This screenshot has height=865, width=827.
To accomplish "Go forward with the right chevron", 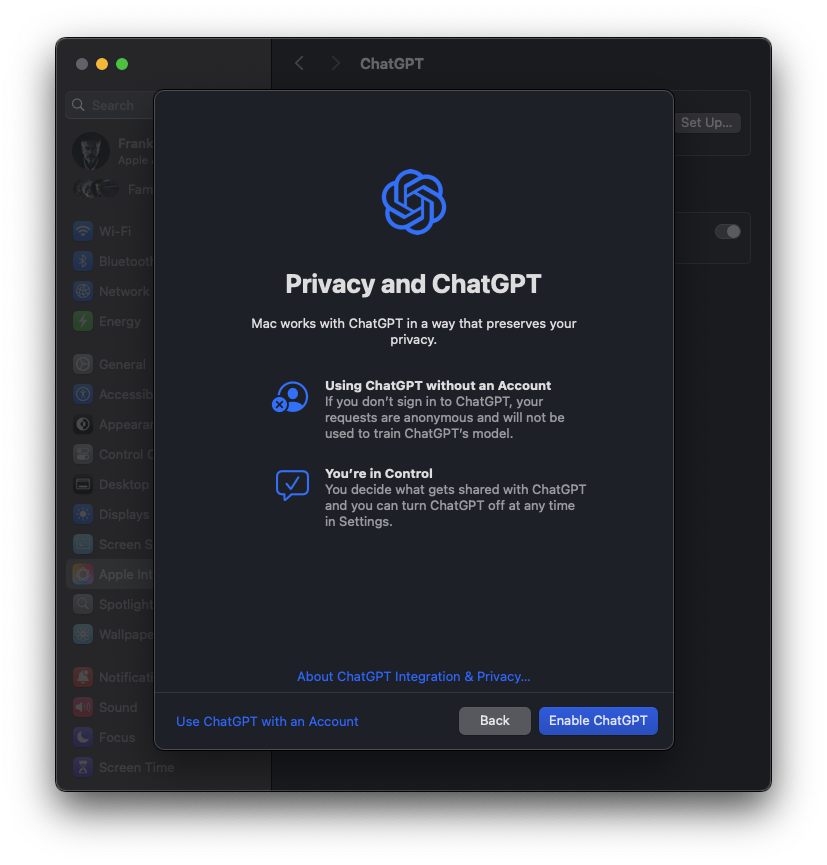I will click(335, 63).
